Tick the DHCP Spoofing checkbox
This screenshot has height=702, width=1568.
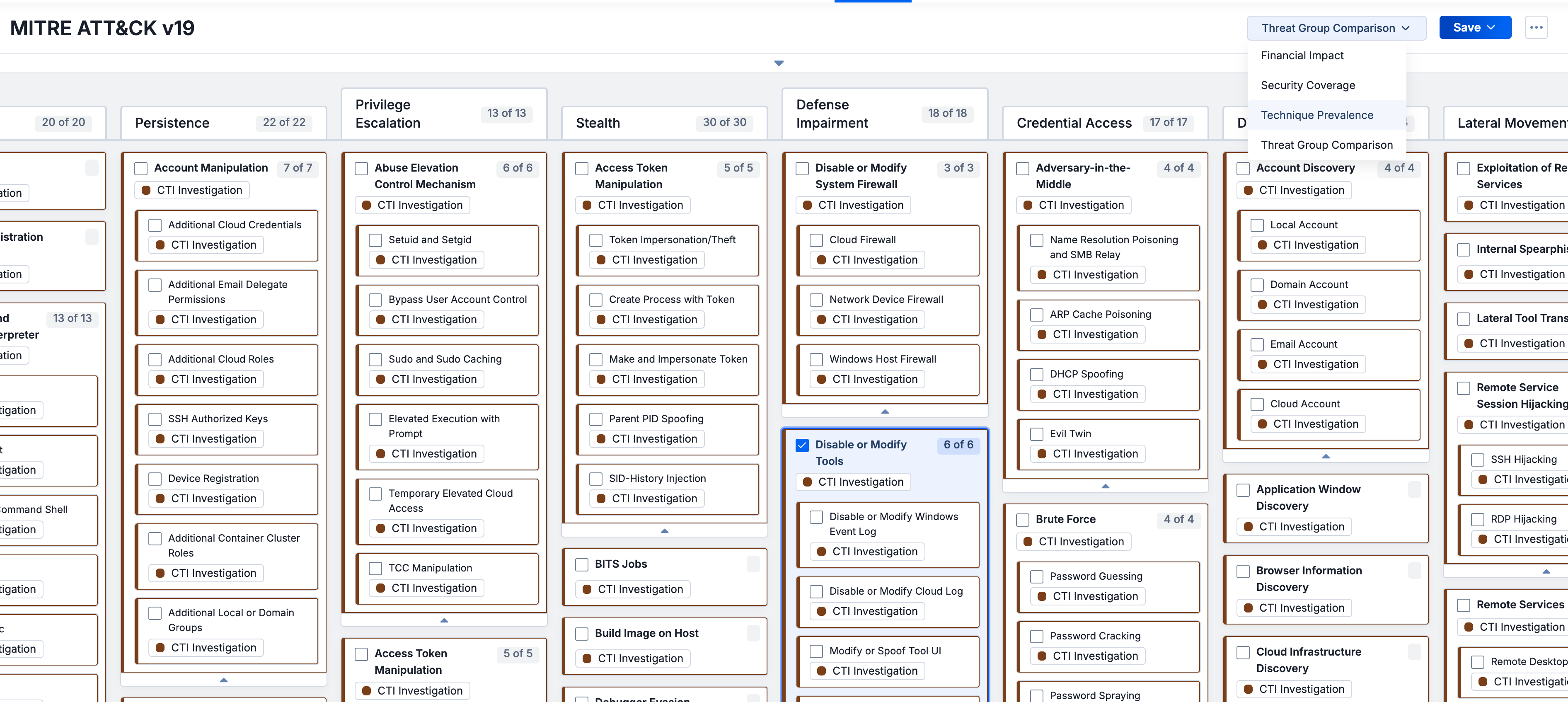tap(1037, 375)
